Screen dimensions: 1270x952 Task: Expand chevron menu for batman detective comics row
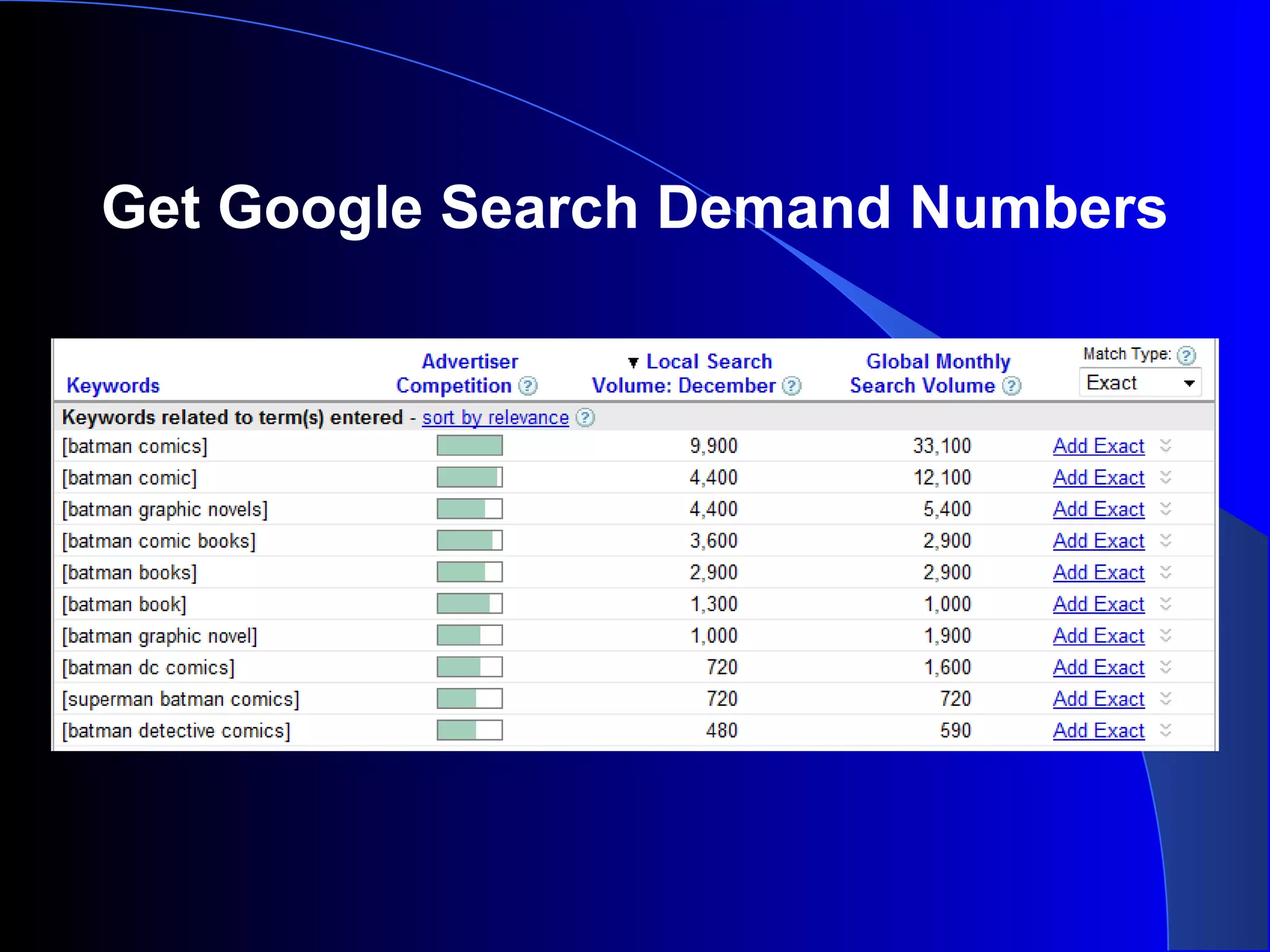1166,730
